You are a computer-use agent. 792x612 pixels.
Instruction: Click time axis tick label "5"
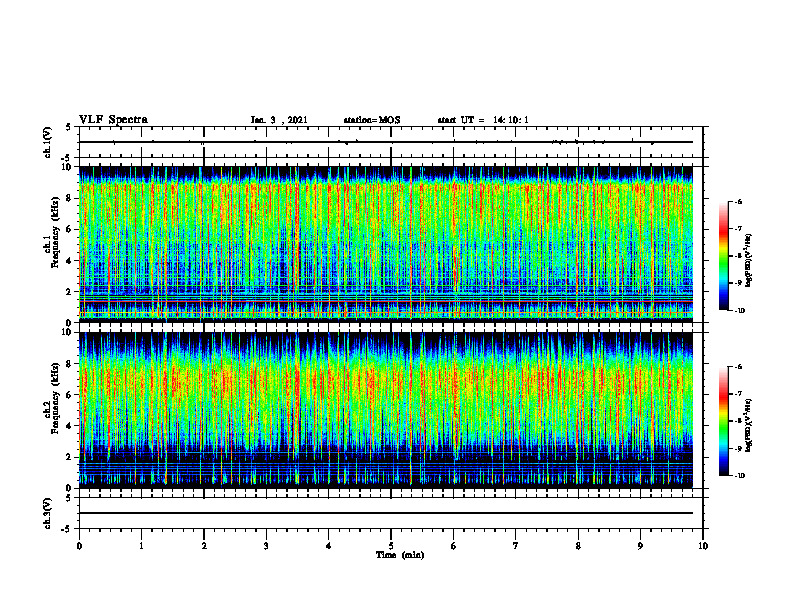point(391,546)
